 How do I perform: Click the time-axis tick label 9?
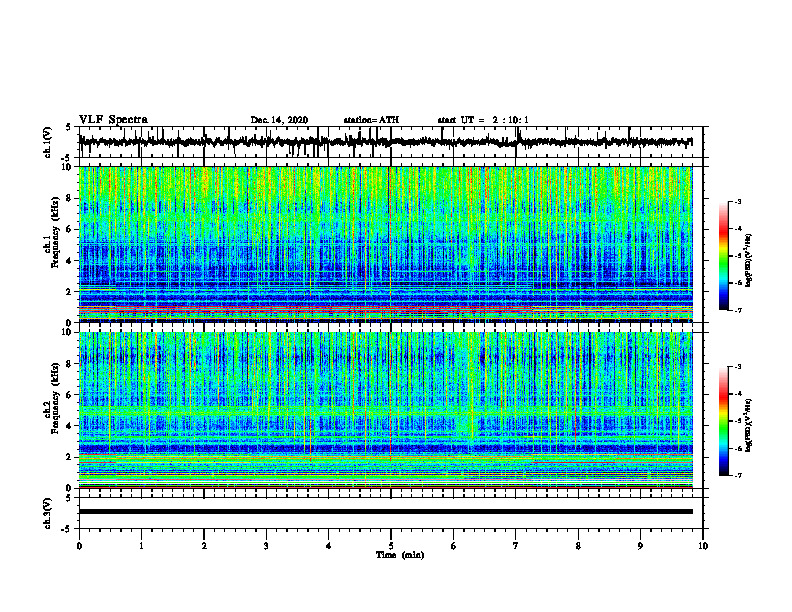tap(640, 546)
